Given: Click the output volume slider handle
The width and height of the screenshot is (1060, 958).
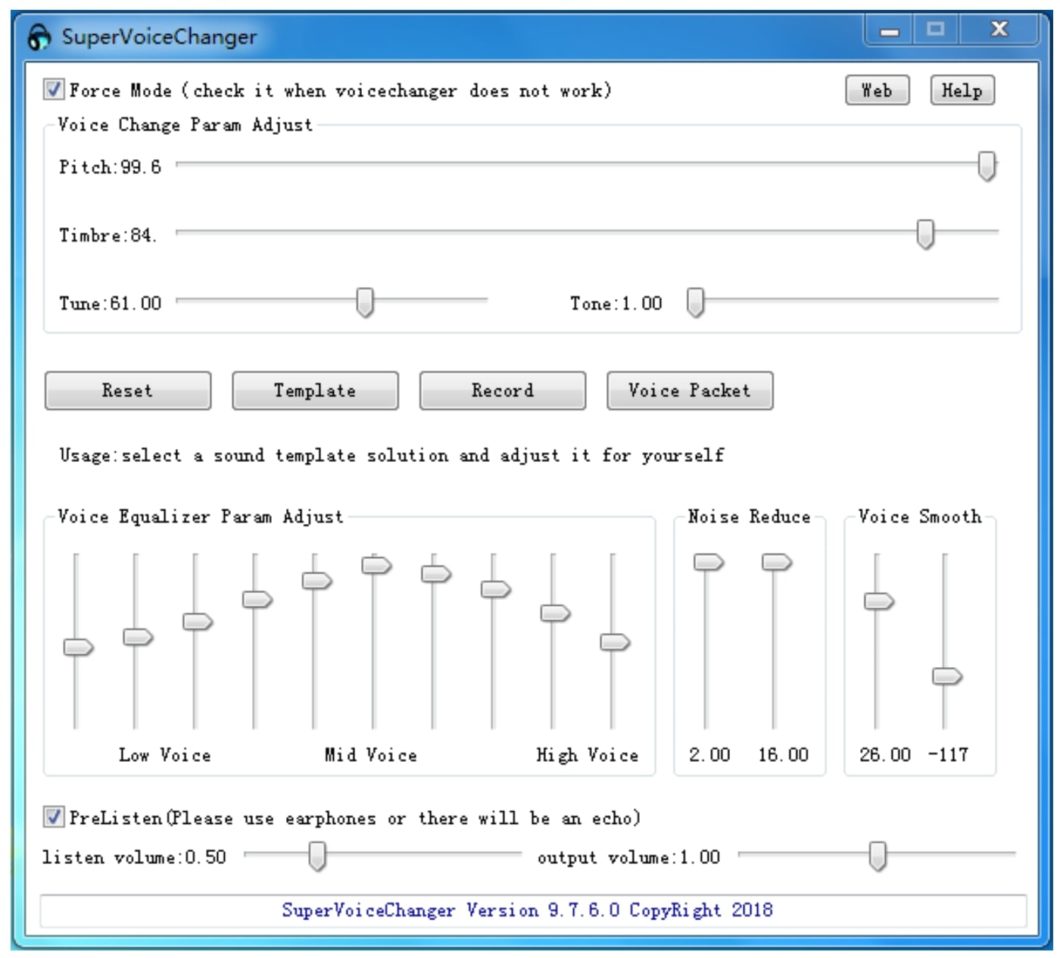Looking at the screenshot, I should click(877, 856).
